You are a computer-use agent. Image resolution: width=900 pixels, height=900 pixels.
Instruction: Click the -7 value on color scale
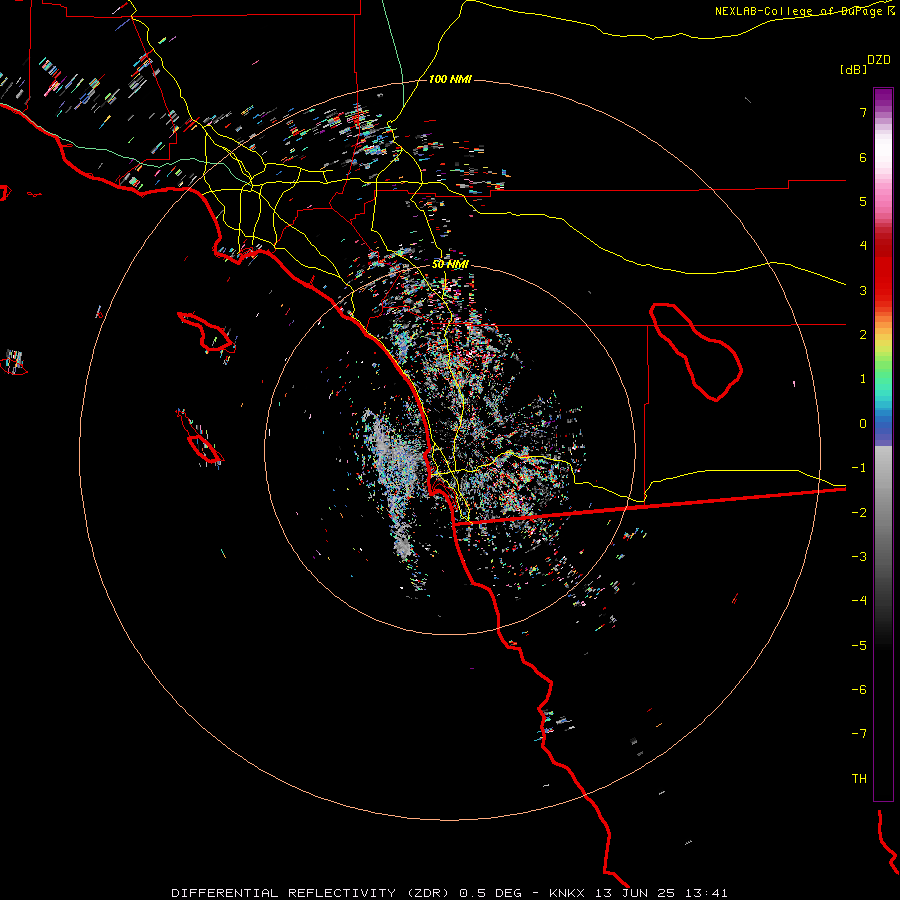click(x=859, y=734)
